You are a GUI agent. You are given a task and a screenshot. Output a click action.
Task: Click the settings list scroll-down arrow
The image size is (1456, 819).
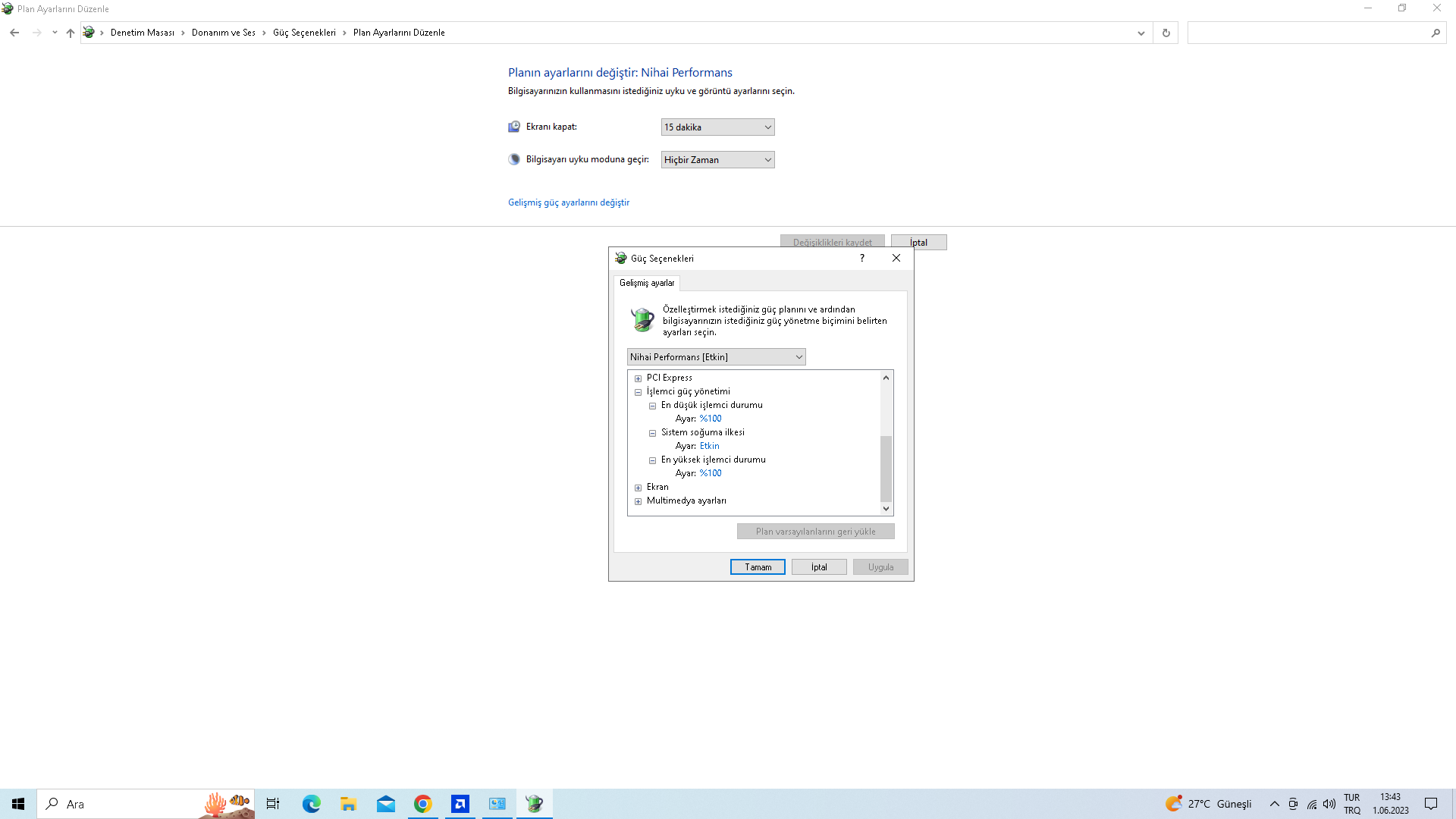point(886,509)
